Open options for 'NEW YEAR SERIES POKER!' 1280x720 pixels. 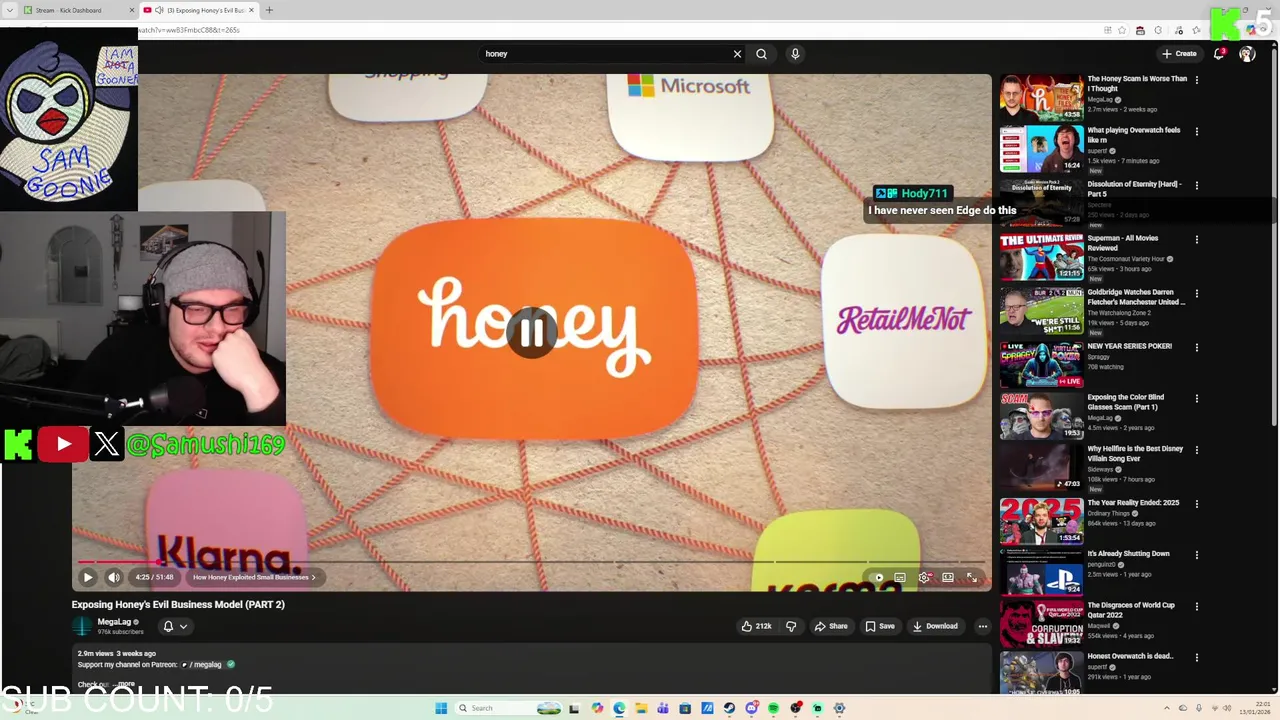point(1196,347)
